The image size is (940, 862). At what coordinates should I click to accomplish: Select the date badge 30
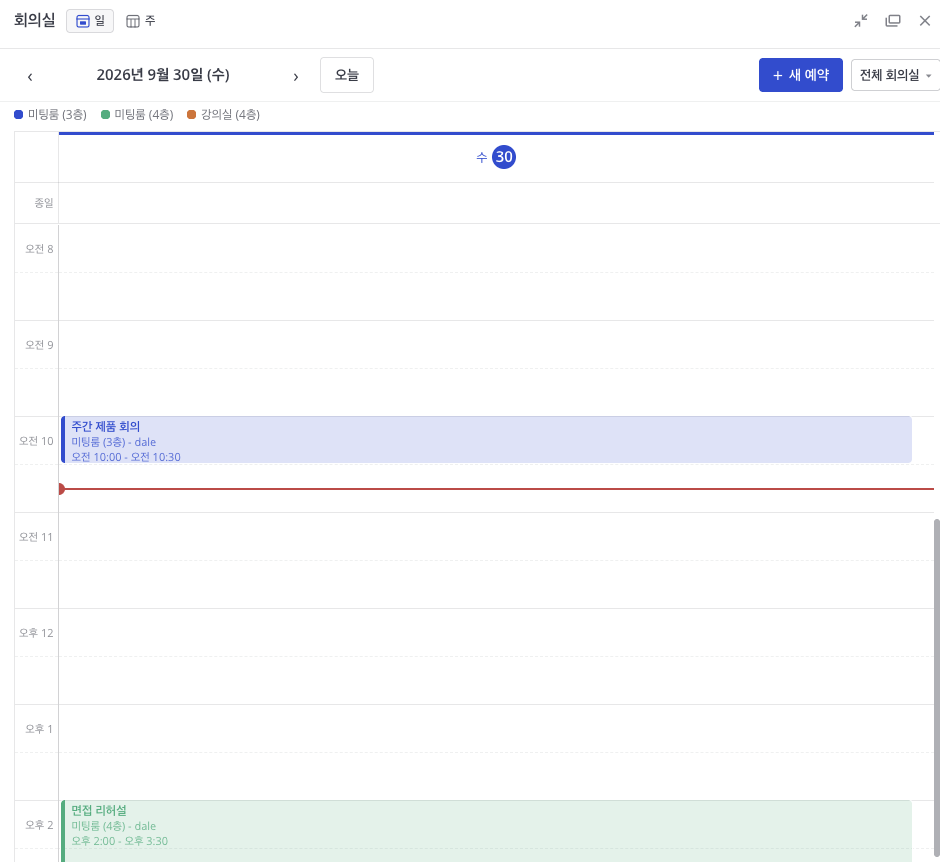click(504, 157)
